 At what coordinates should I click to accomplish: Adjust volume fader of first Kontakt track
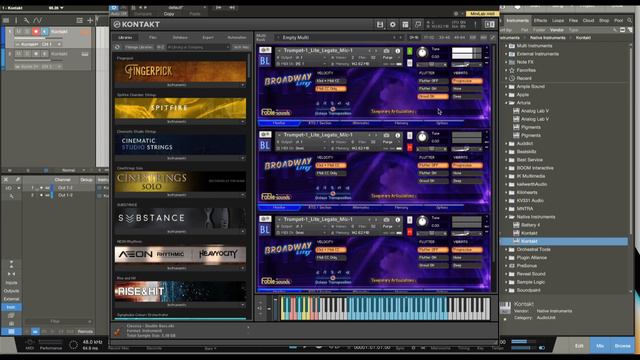coord(39,38)
